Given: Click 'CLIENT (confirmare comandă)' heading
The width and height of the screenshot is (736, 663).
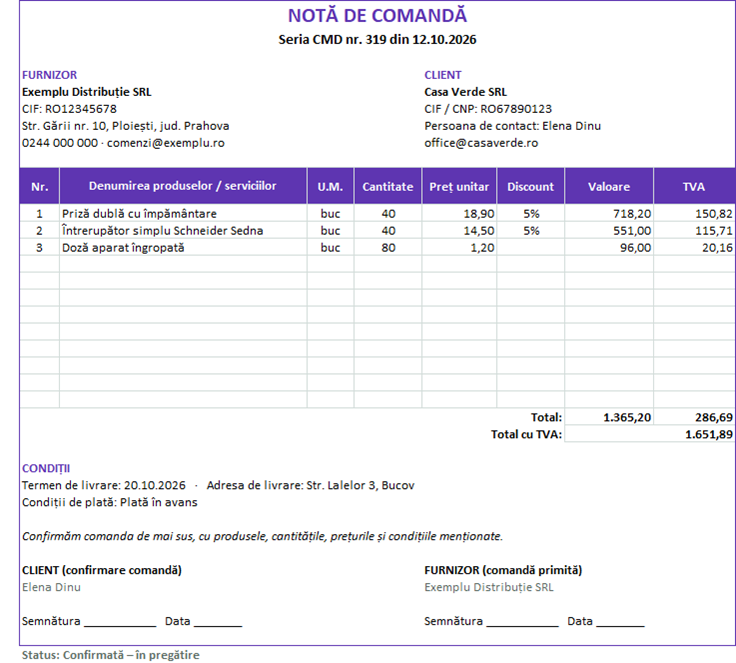Looking at the screenshot, I should 102,570.
